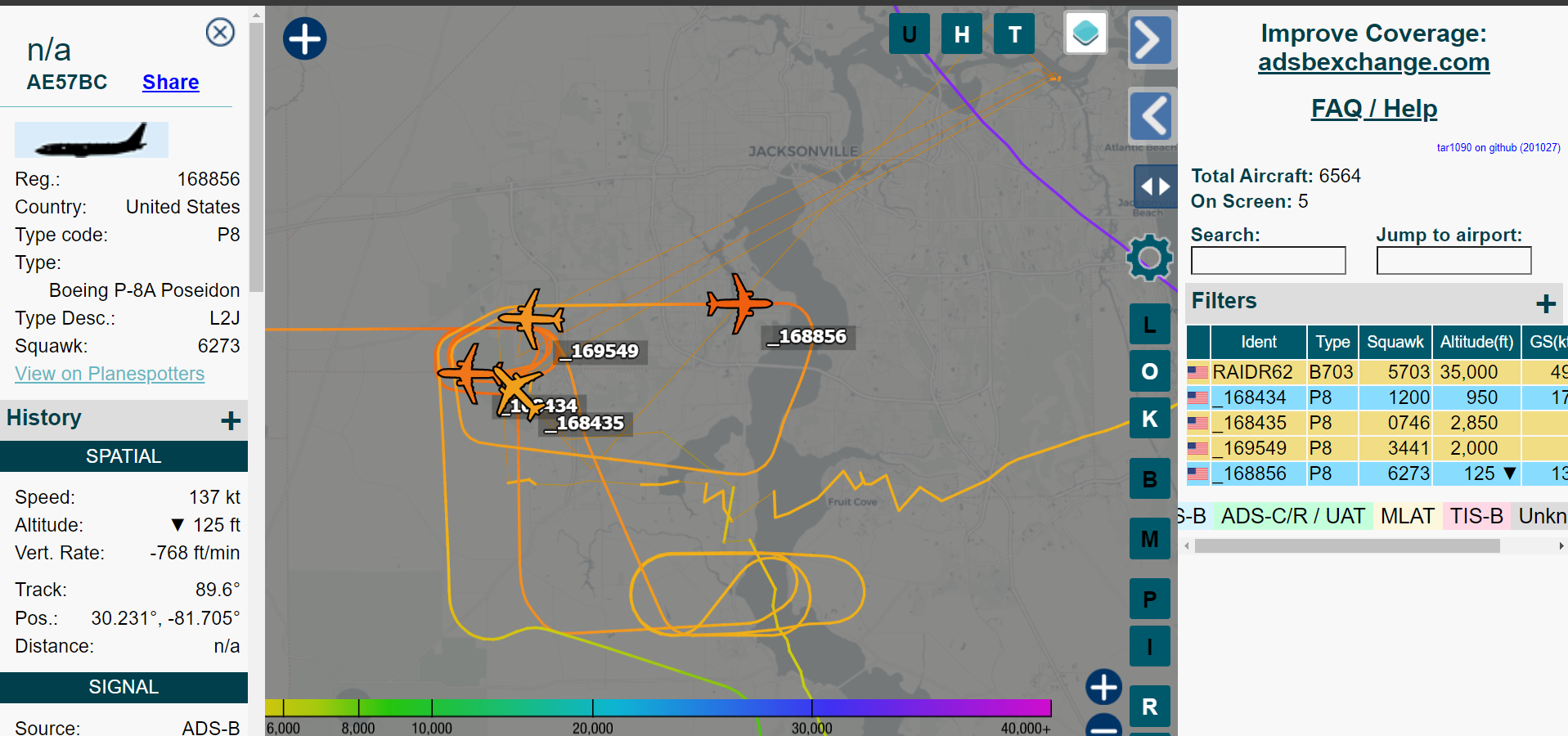Select aircraft icon labeled _169549 on map
The width and height of the screenshot is (1568, 736).
click(532, 317)
